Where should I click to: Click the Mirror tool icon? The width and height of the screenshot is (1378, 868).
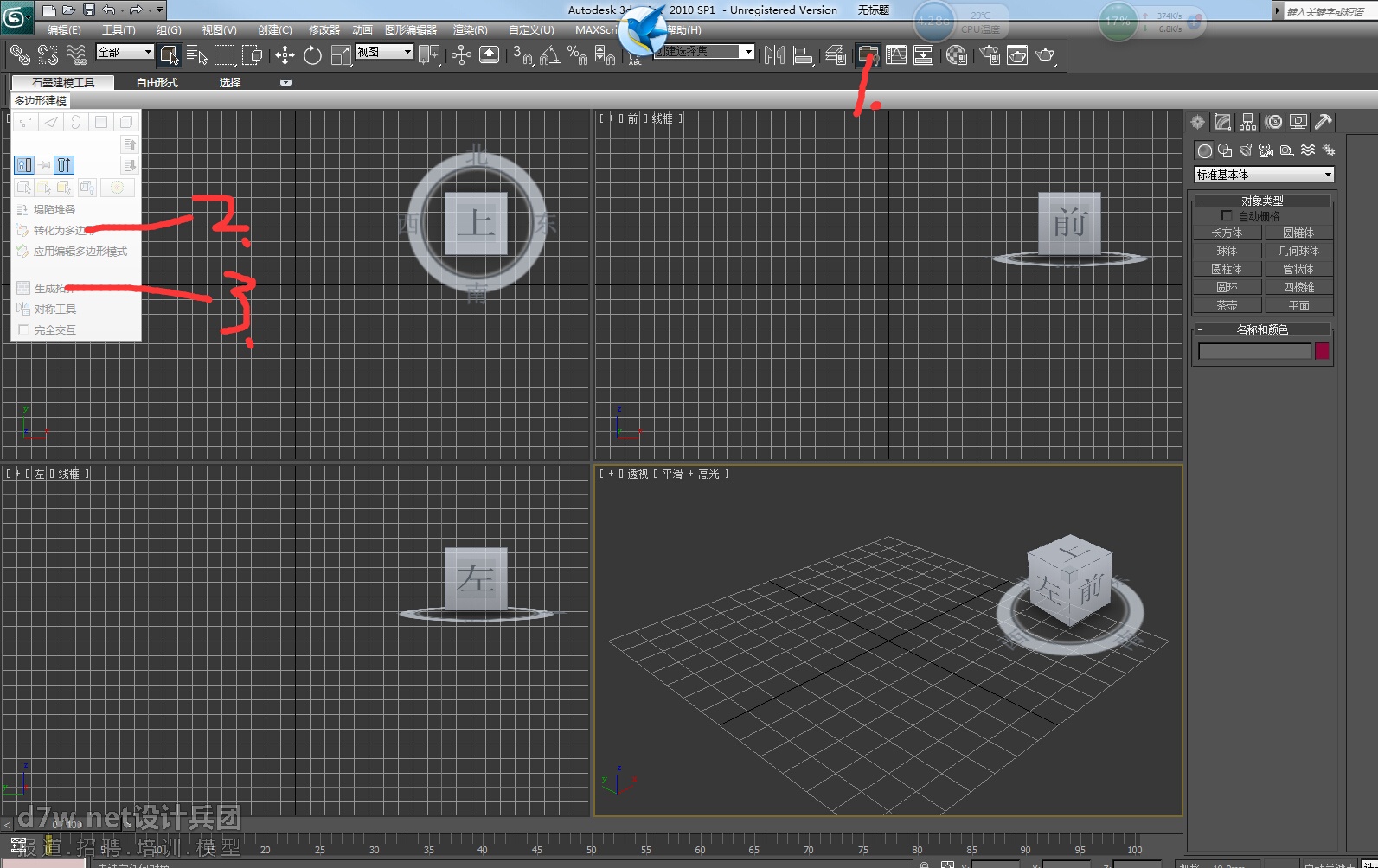point(774,55)
